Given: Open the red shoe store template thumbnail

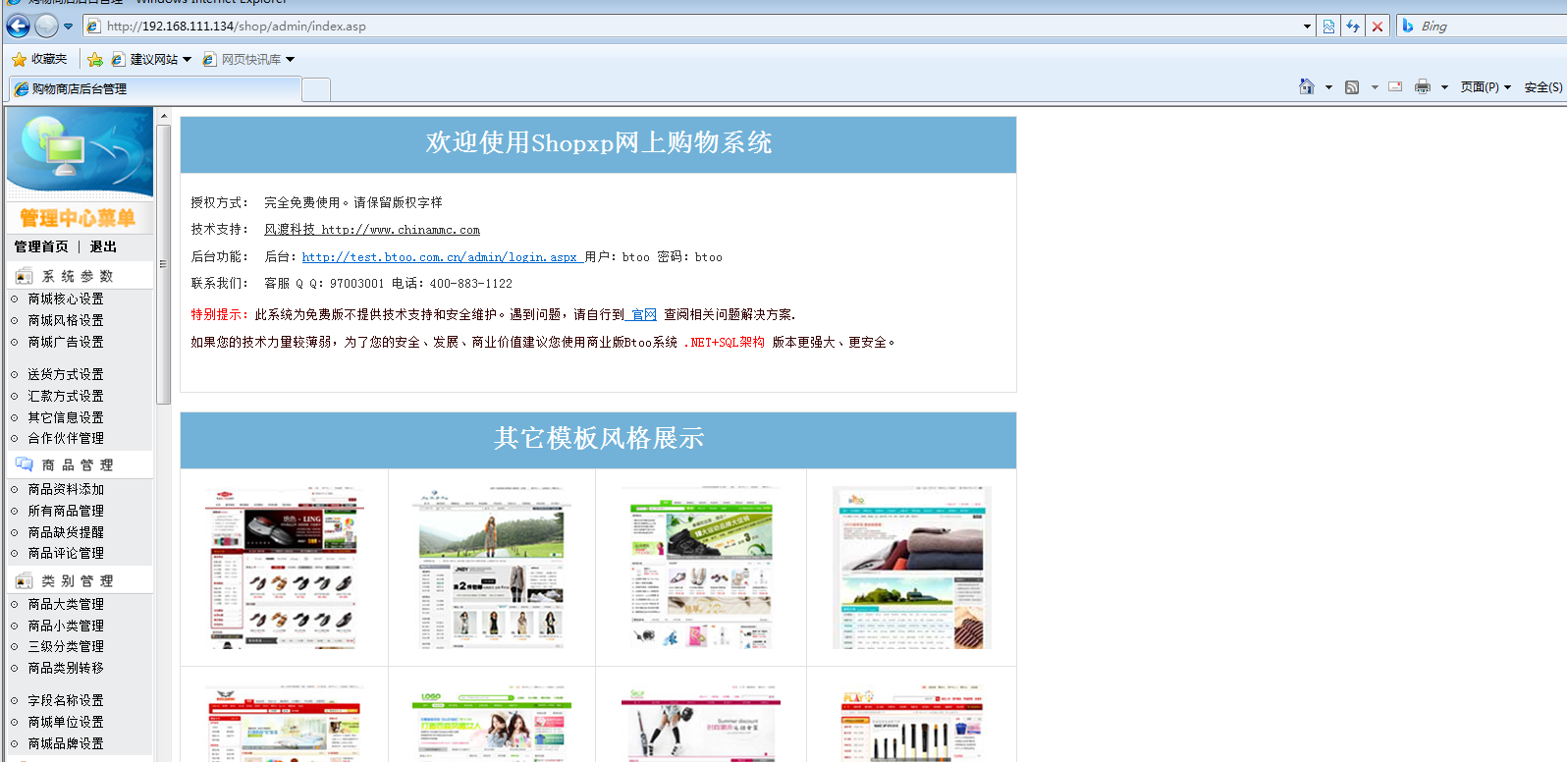Looking at the screenshot, I should (284, 568).
